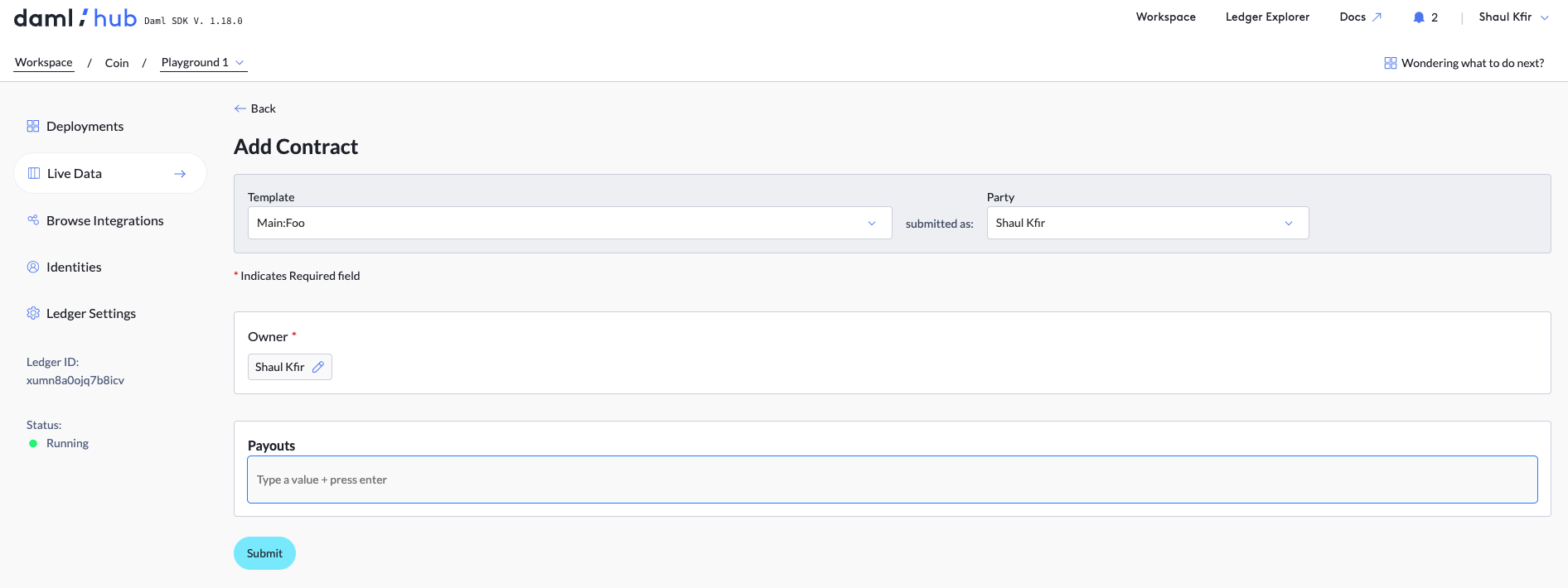Open the Template dropdown showing Main:Foo
Screen dimensions: 1568x588
coord(569,223)
